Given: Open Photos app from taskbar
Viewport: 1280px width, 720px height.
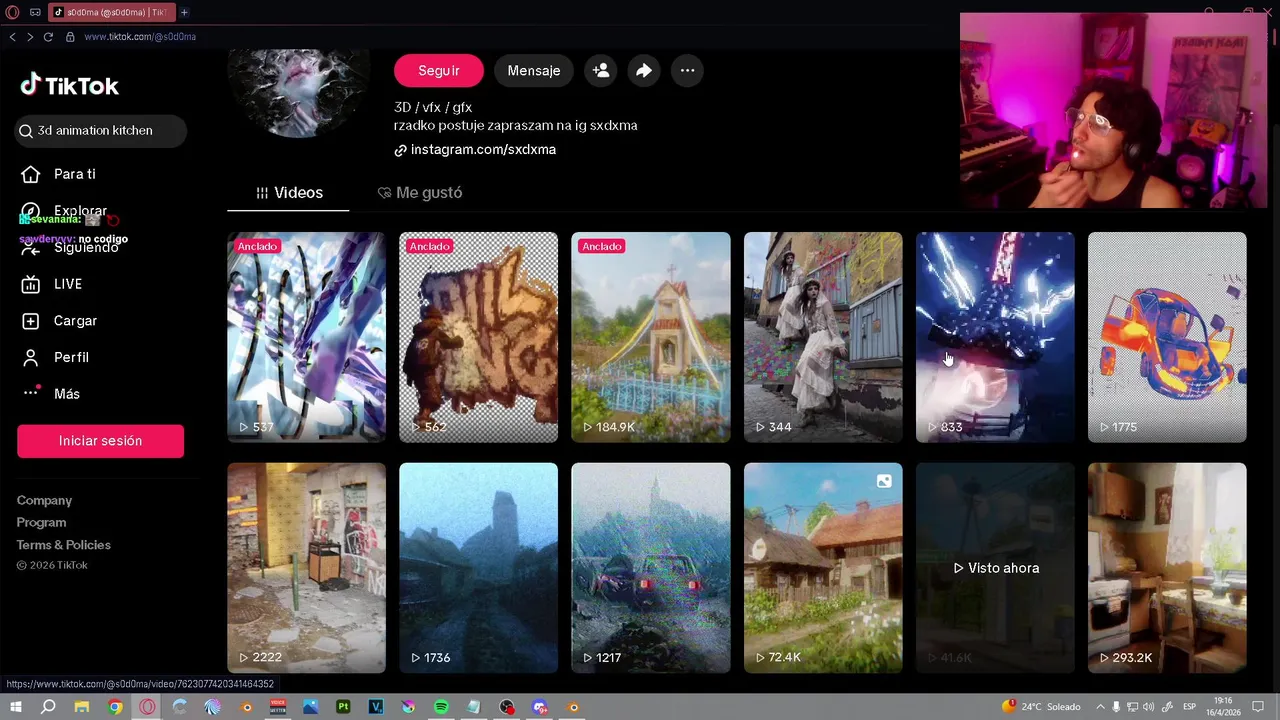Looking at the screenshot, I should click(x=311, y=707).
